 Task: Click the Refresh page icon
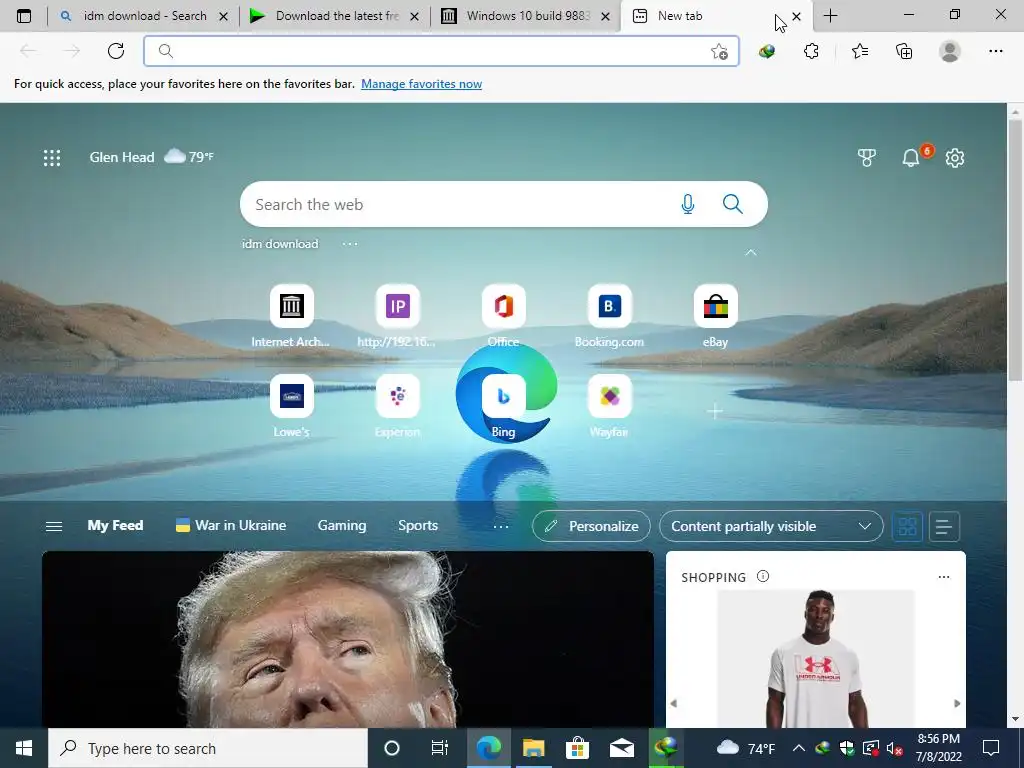click(x=116, y=51)
